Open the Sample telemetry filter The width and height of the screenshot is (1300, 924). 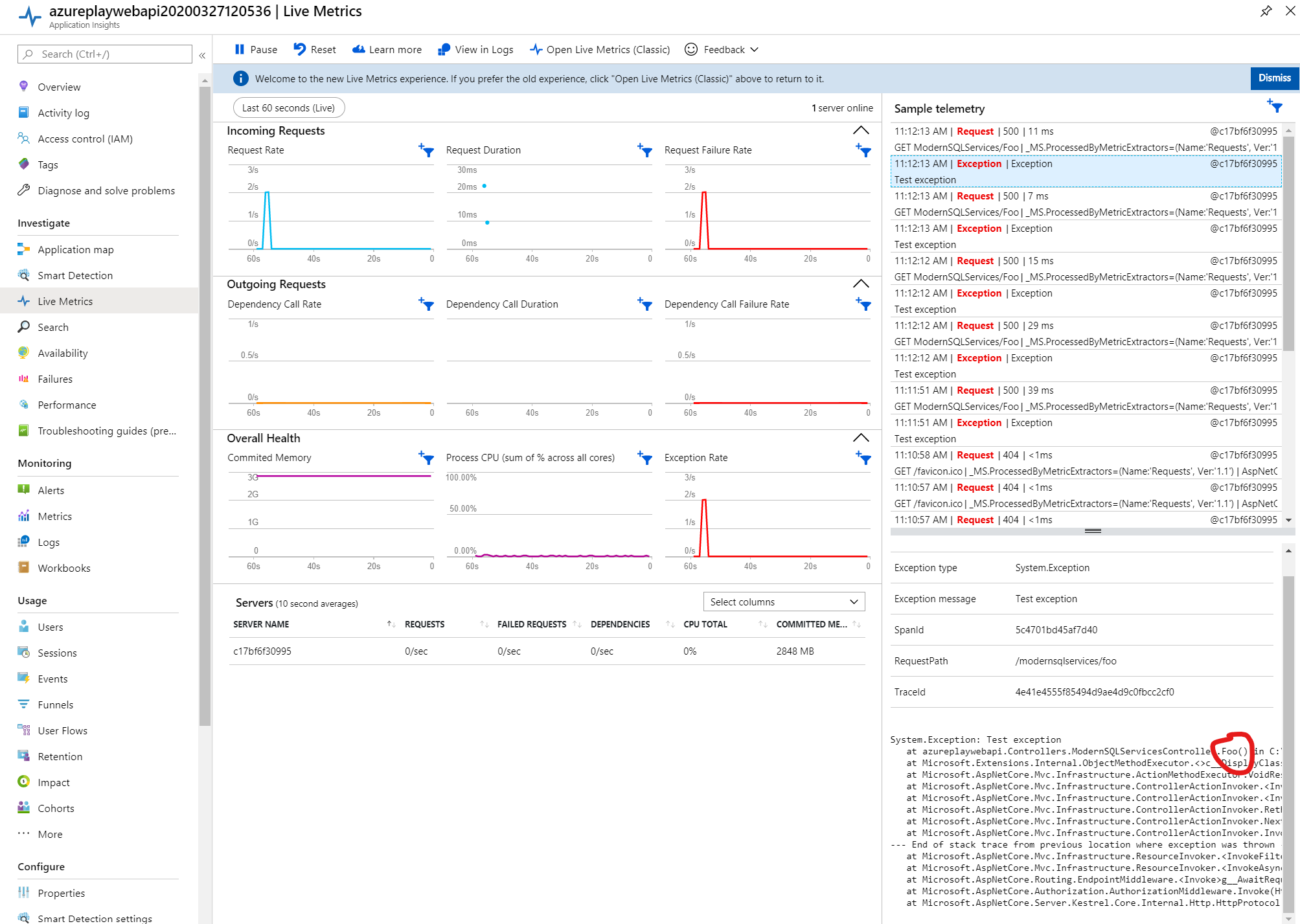[1274, 106]
